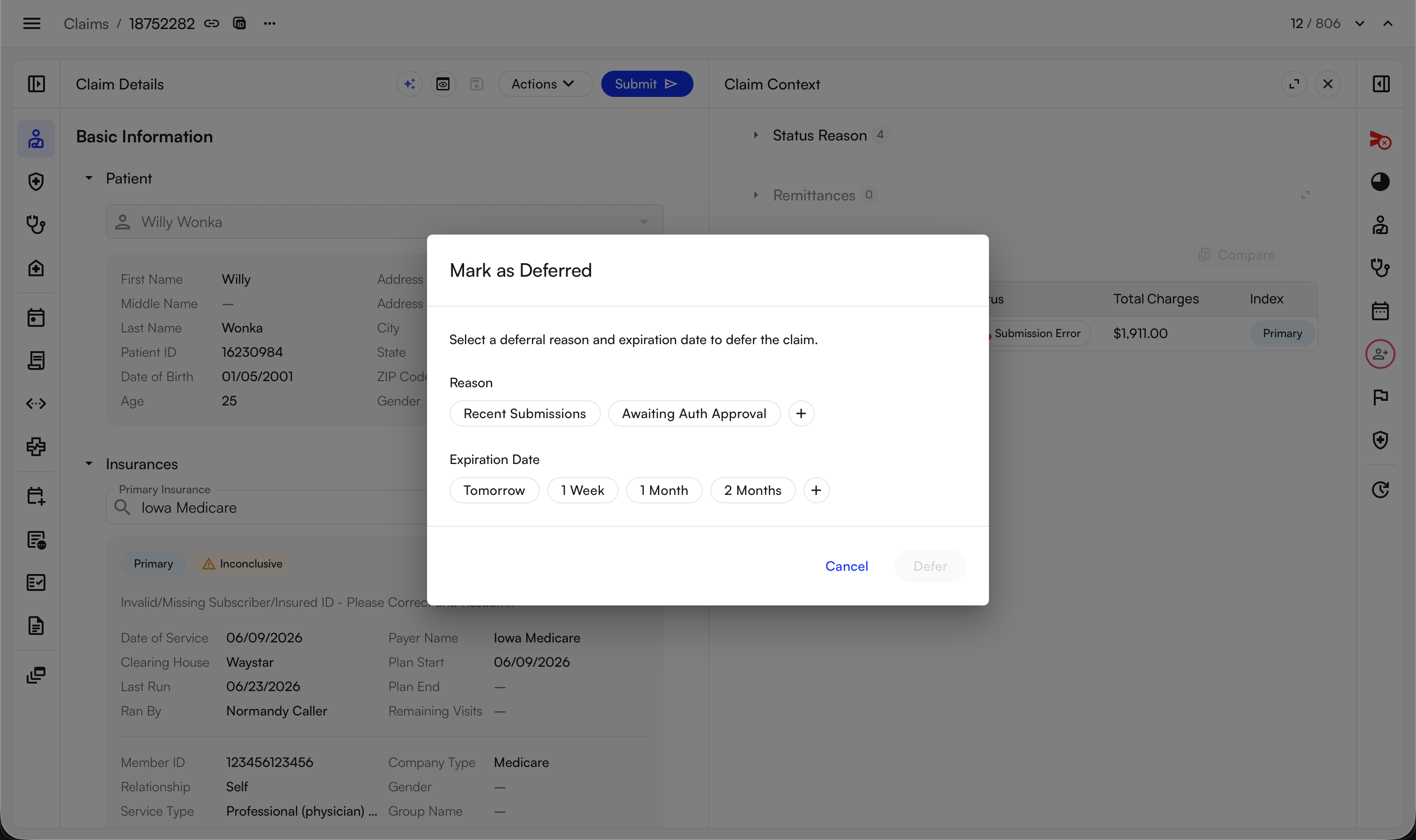
Task: Click the Index column header
Action: point(1266,299)
